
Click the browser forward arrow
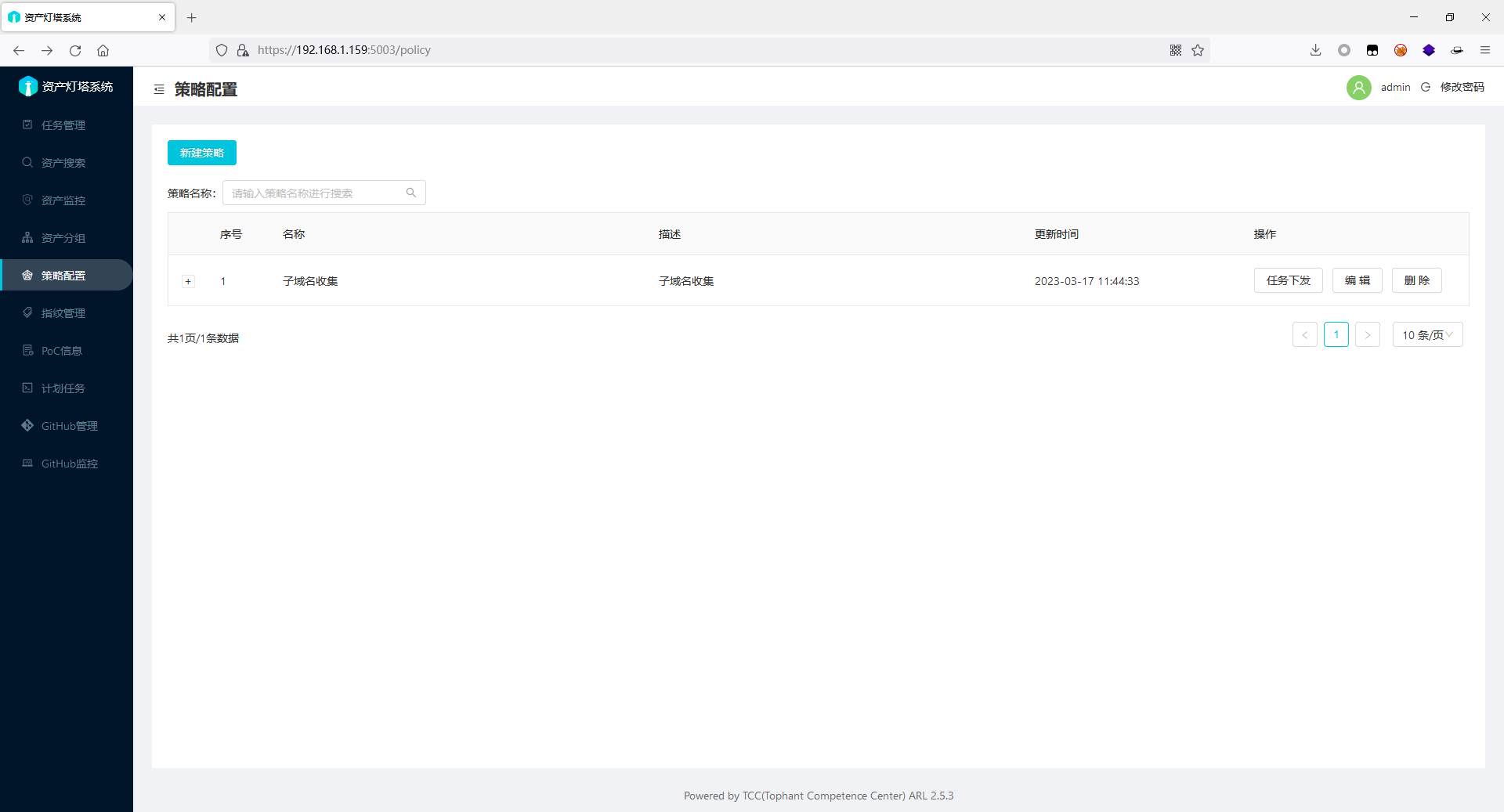(47, 50)
